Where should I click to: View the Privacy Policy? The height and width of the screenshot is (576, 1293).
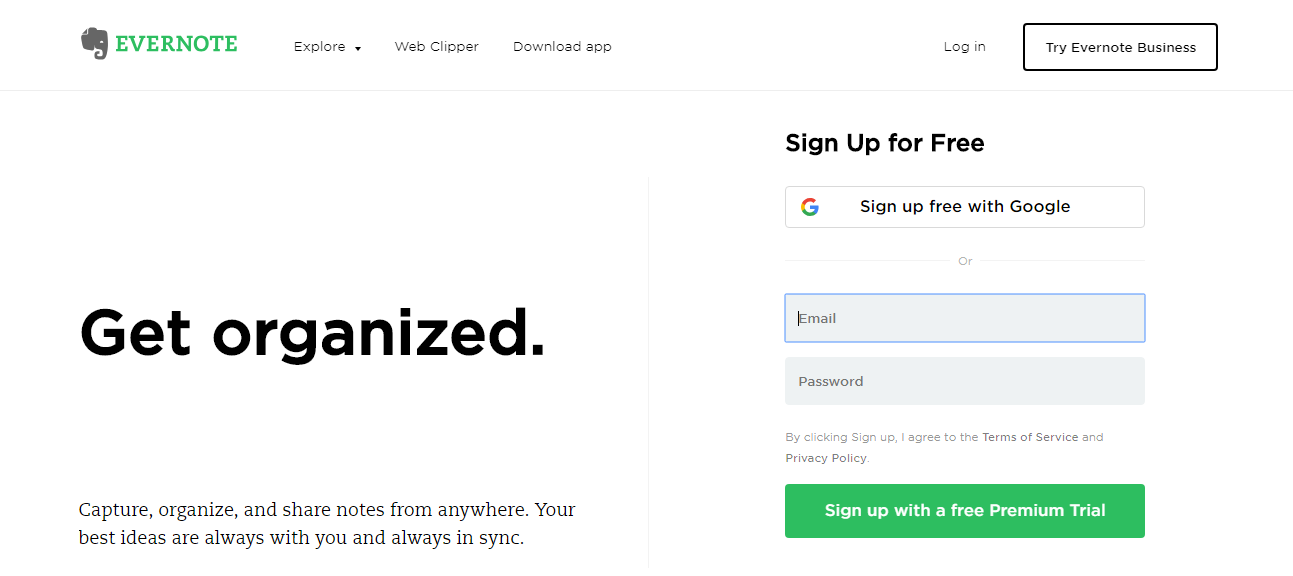826,458
